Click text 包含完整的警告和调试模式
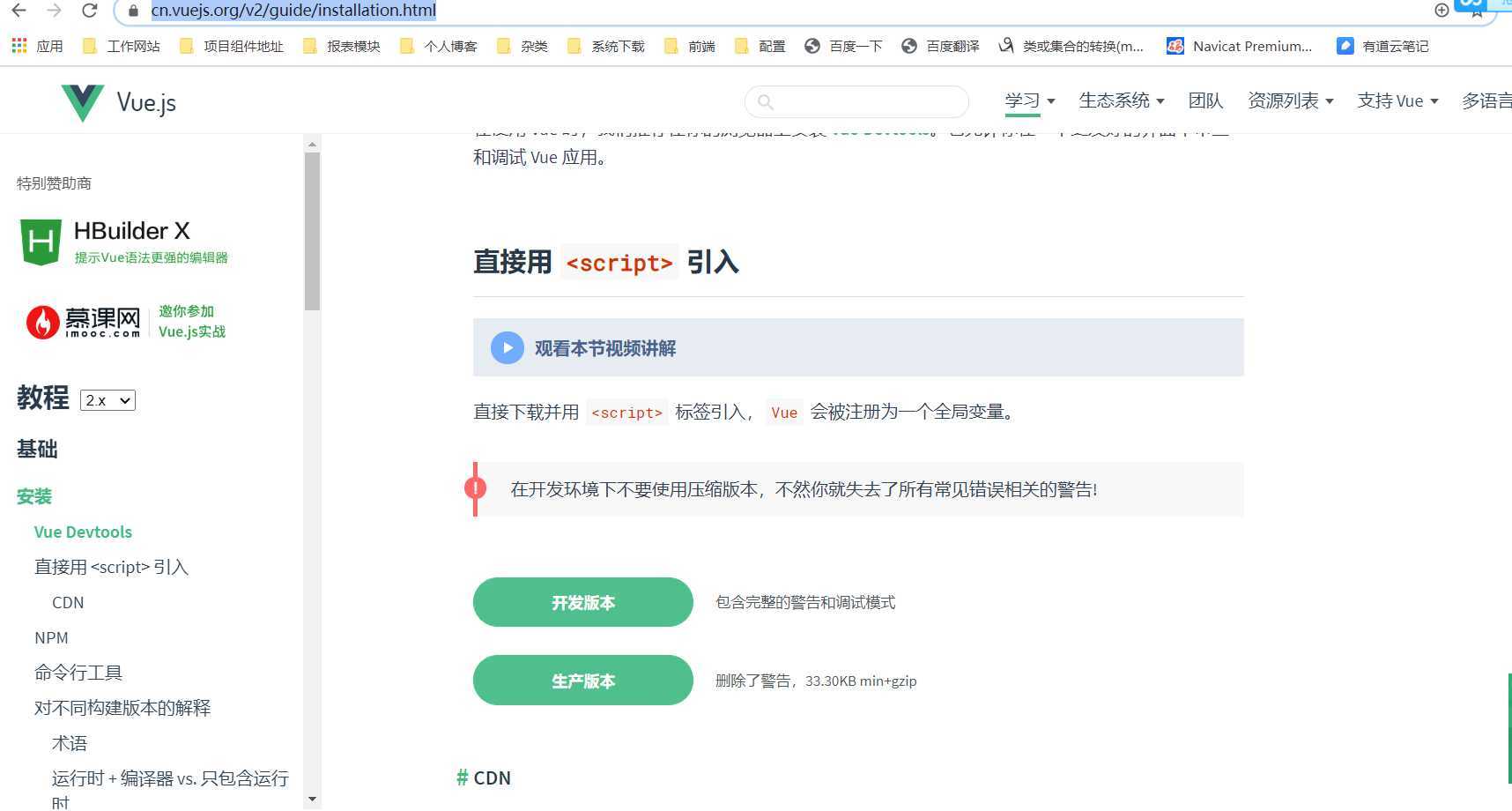Image resolution: width=1512 pixels, height=811 pixels. point(805,602)
